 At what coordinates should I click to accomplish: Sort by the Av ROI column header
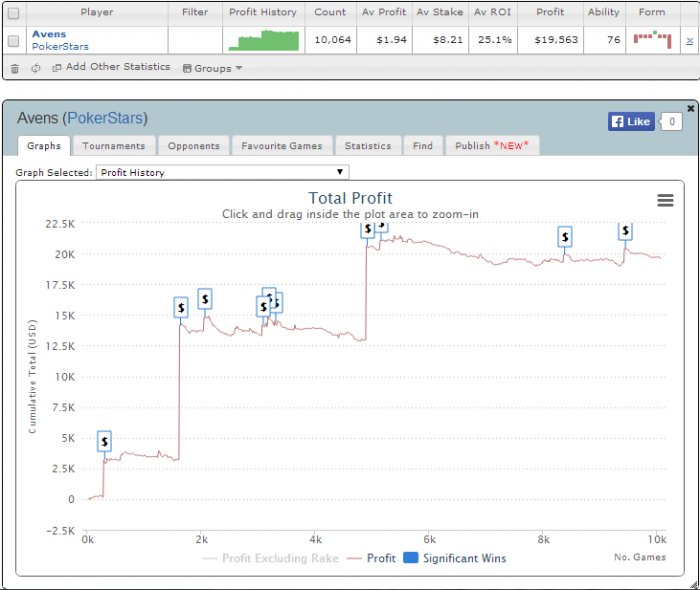click(x=492, y=12)
